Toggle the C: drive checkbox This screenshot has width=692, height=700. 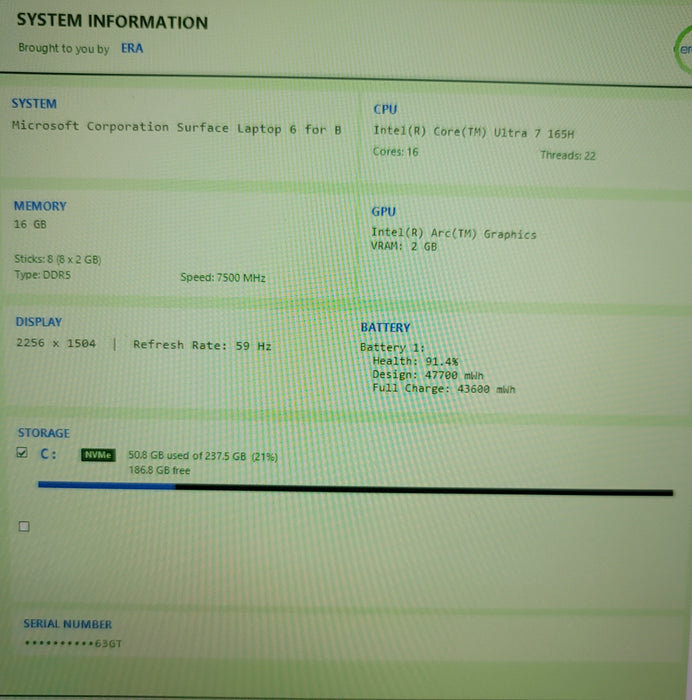(22, 453)
